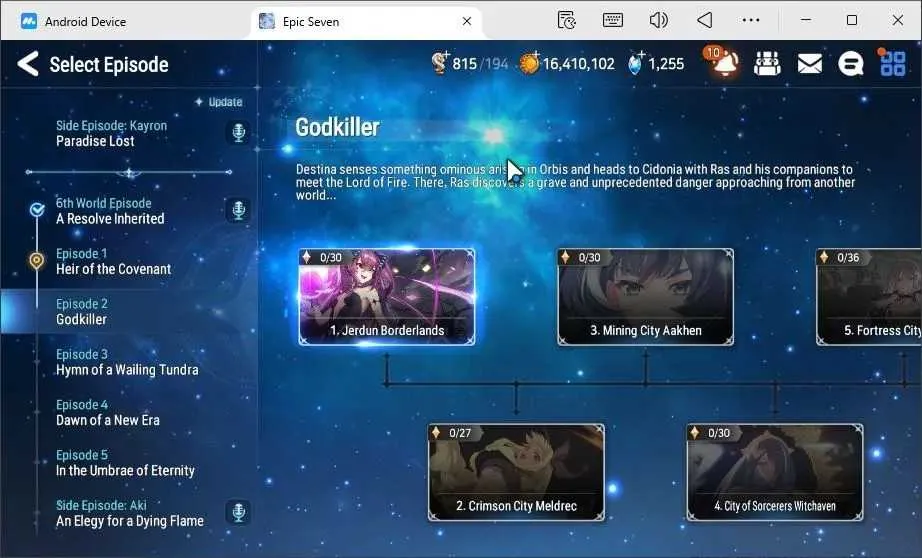Select Episode 4 Dawn of a New Era

(108, 413)
